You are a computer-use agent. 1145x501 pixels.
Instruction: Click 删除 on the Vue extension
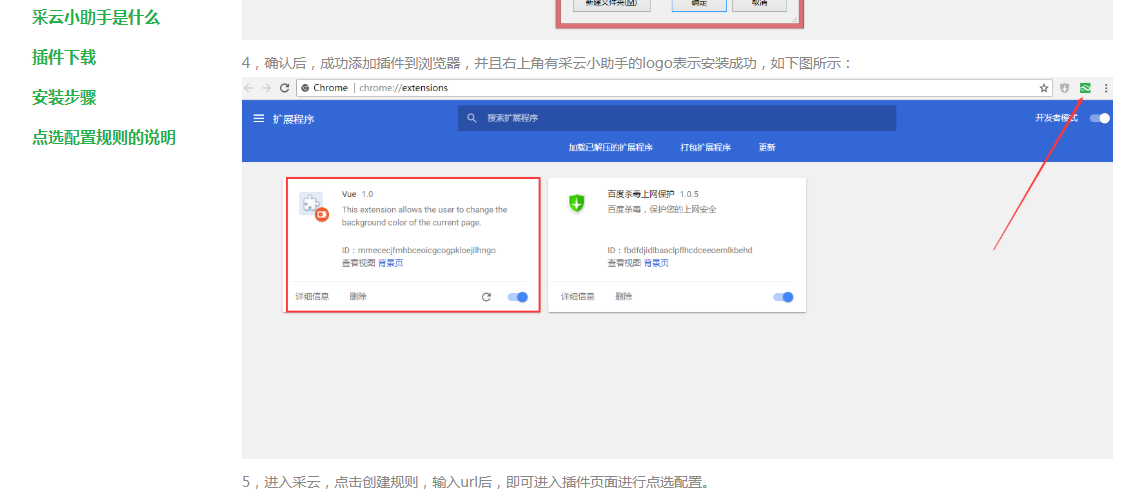[358, 297]
